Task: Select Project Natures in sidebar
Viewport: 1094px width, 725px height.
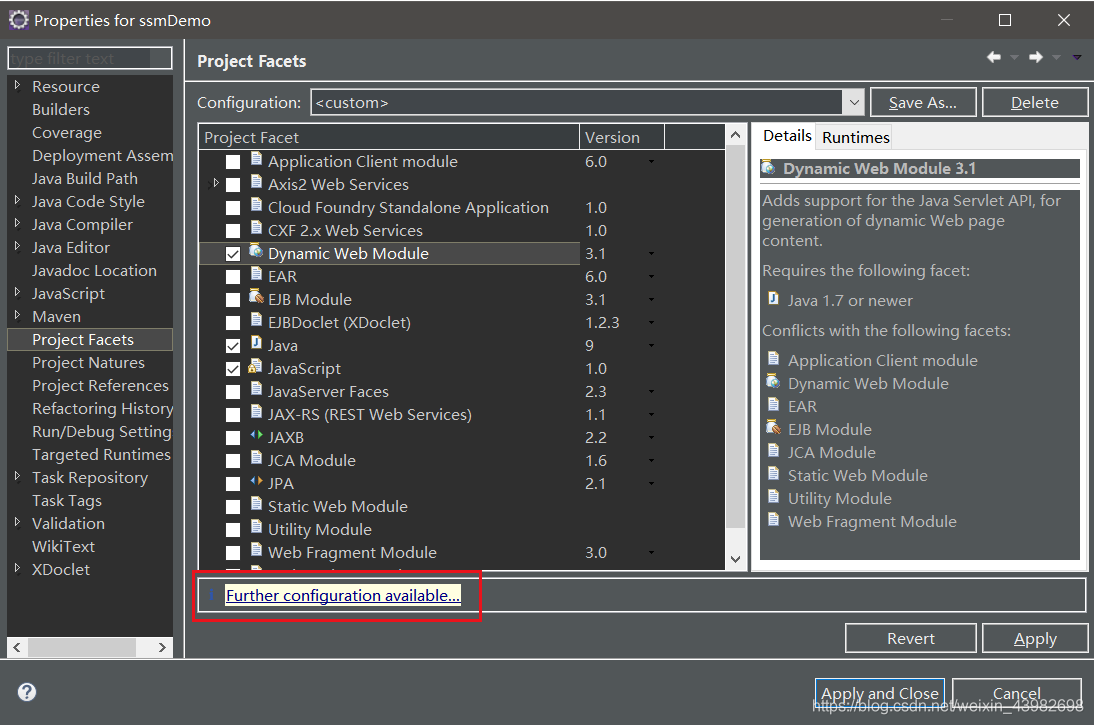Action: (88, 363)
